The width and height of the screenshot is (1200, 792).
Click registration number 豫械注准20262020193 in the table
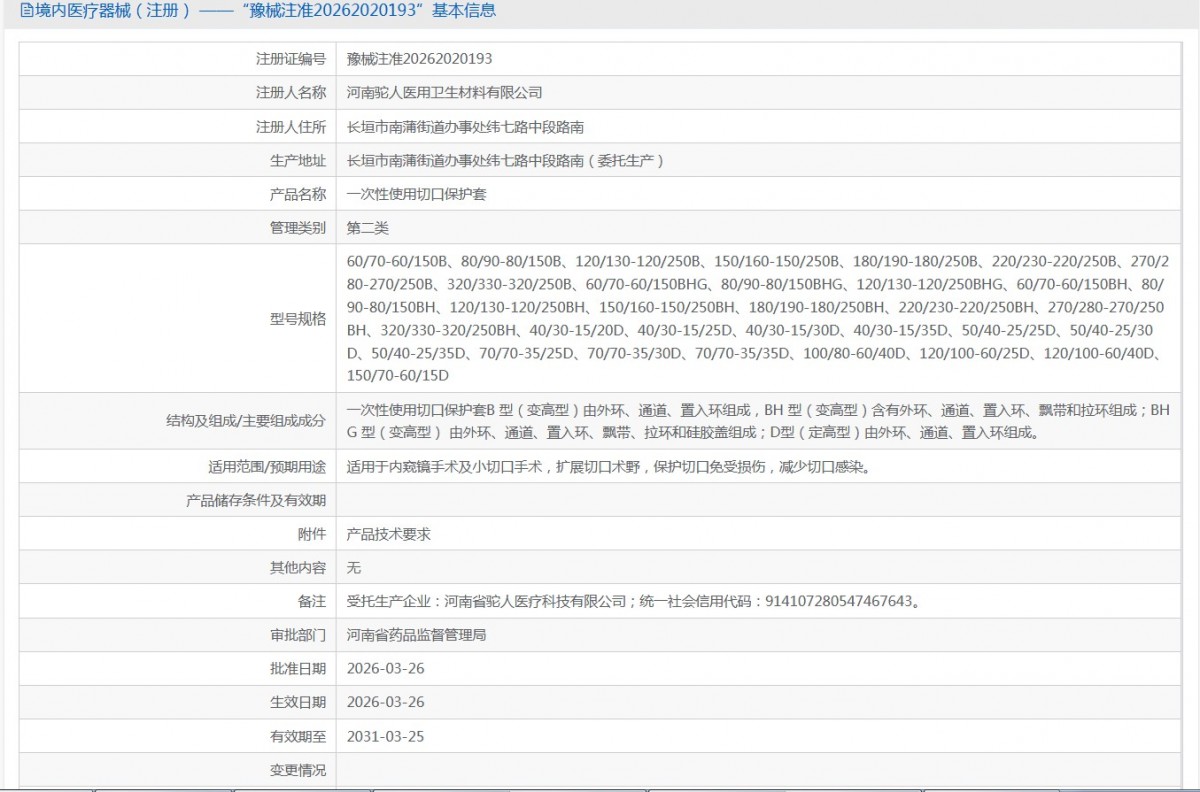[419, 59]
